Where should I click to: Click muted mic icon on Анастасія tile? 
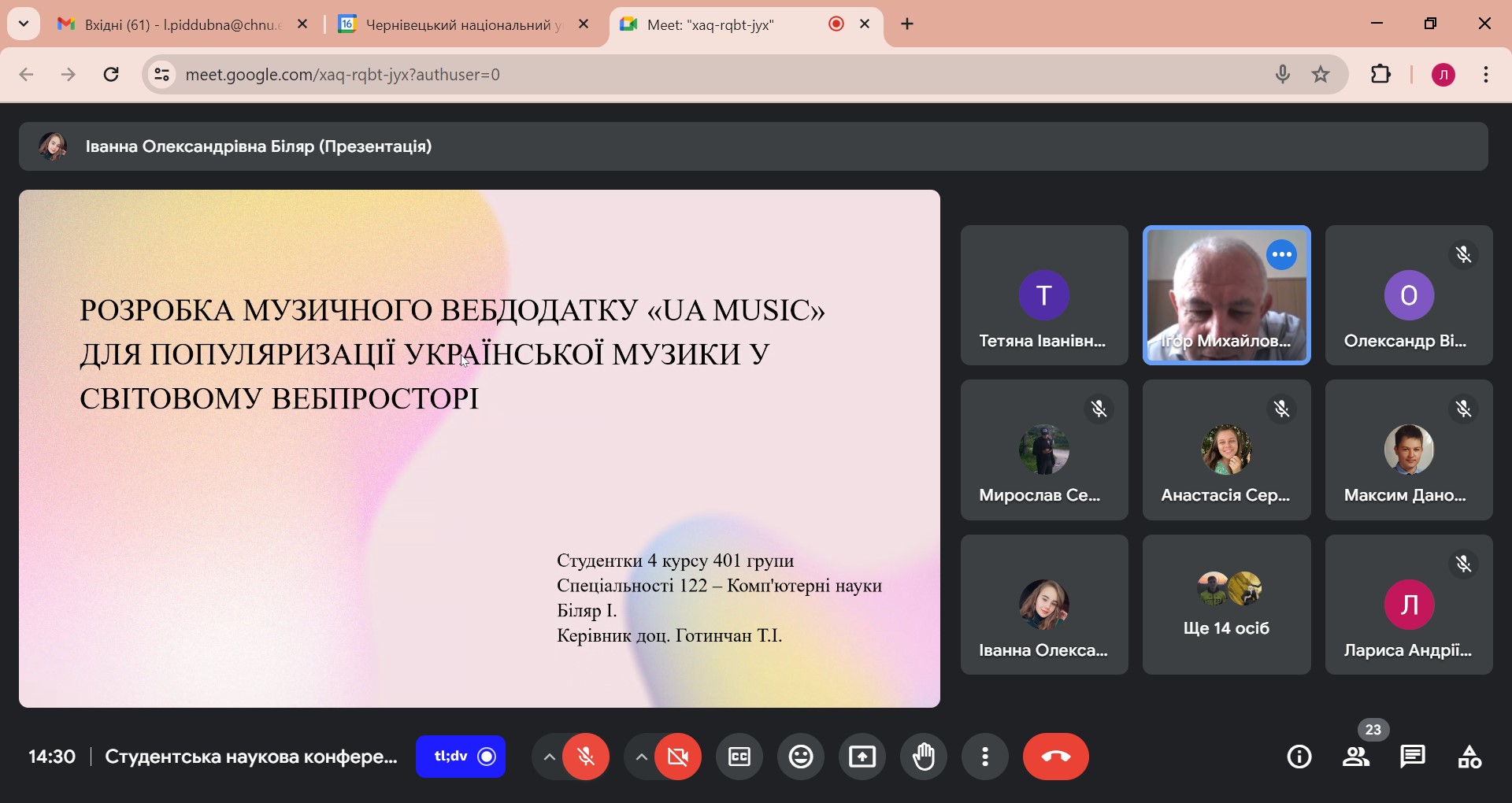pyautogui.click(x=1282, y=409)
